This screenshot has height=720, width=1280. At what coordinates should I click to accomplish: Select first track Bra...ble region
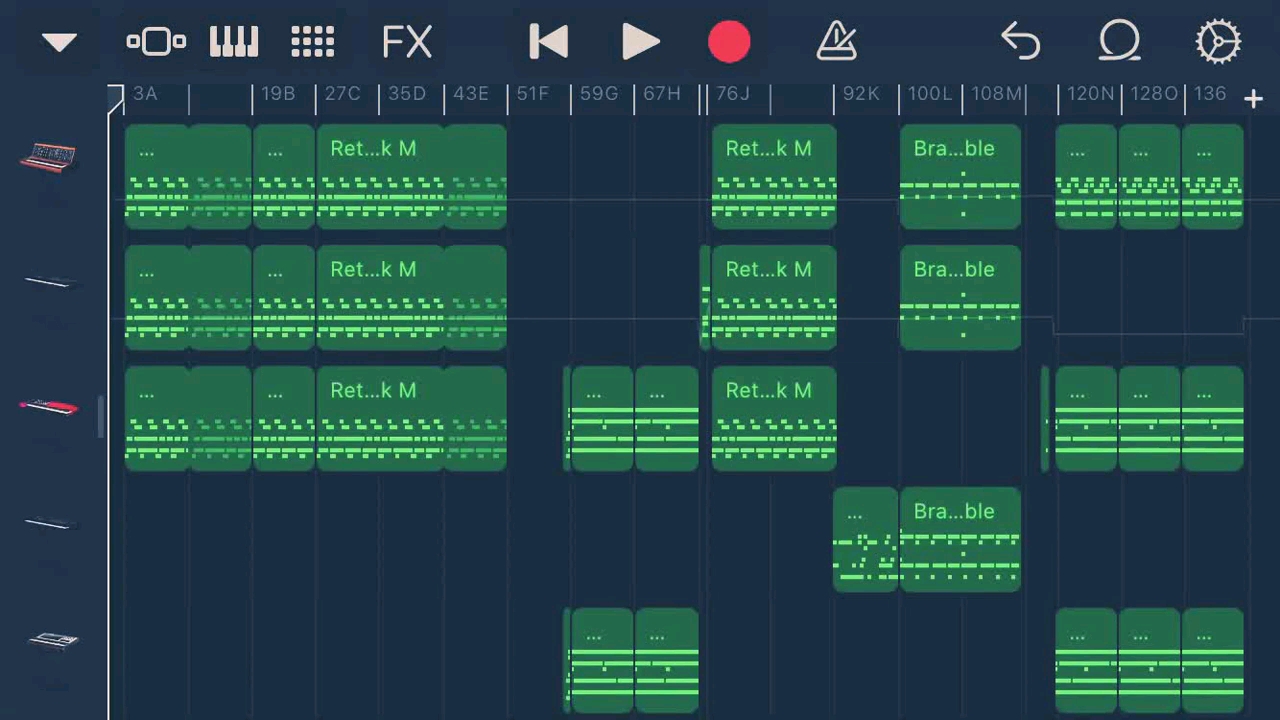[960, 177]
